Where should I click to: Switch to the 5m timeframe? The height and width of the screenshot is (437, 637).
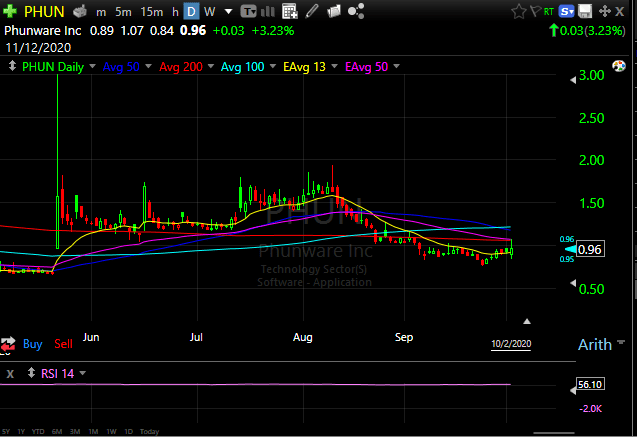point(125,12)
